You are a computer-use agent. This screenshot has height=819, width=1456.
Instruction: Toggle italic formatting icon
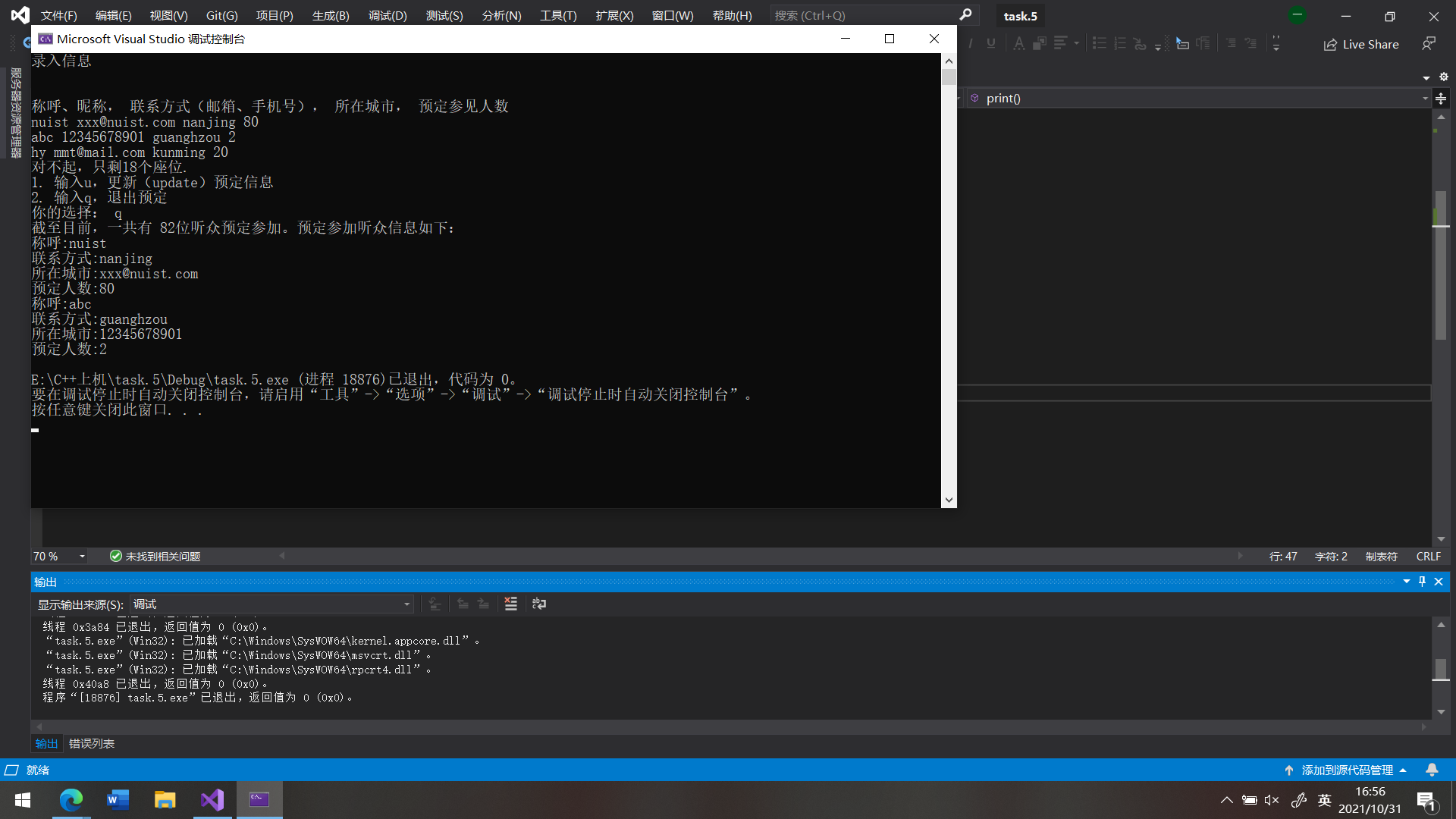pyautogui.click(x=971, y=44)
